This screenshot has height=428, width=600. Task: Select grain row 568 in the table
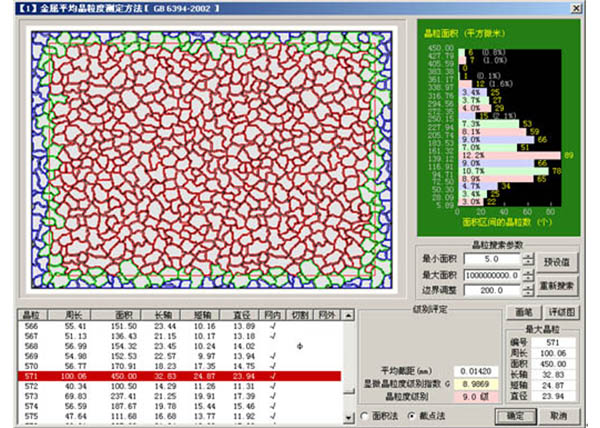tap(179, 346)
